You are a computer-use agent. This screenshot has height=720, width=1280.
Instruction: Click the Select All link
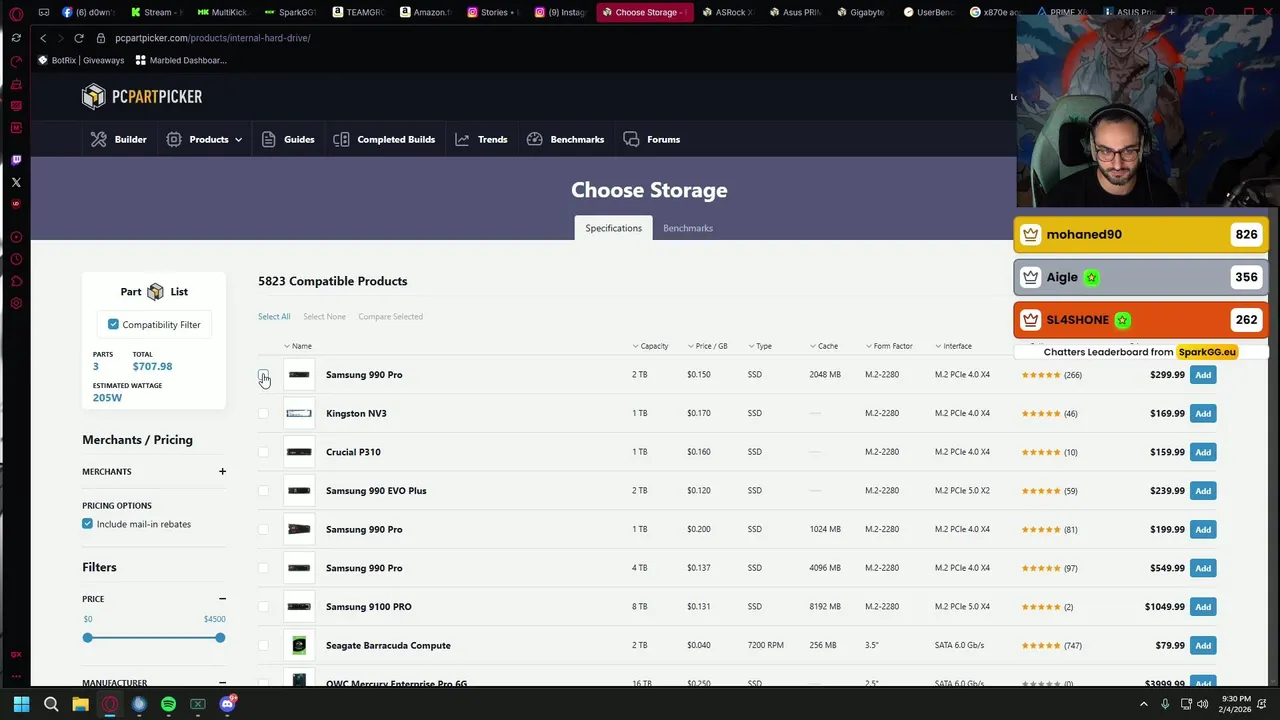tap(274, 317)
